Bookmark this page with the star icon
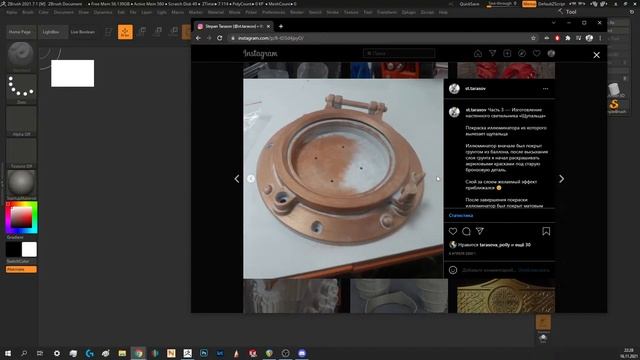Screen dimensions: 640x360 point(533,38)
